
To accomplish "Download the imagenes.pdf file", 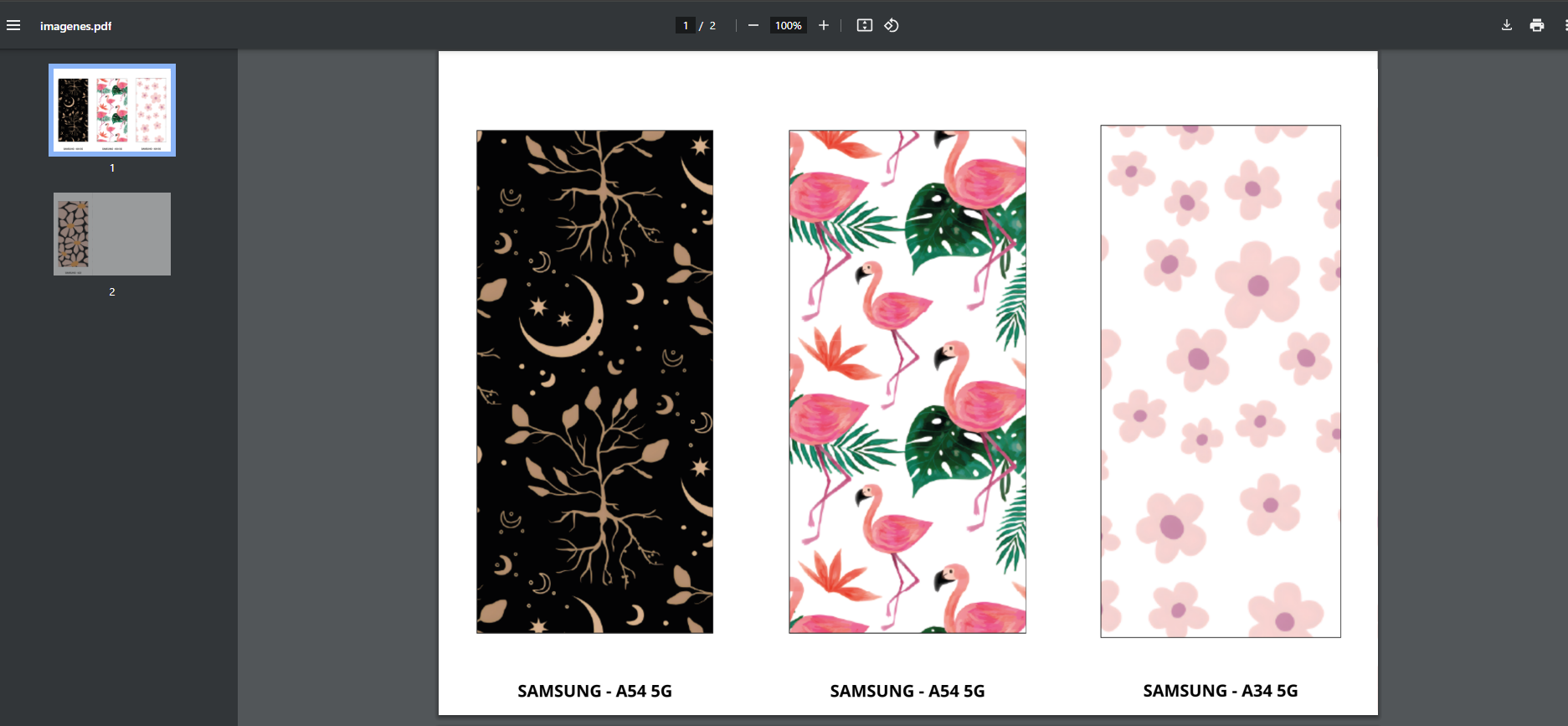I will [1506, 25].
